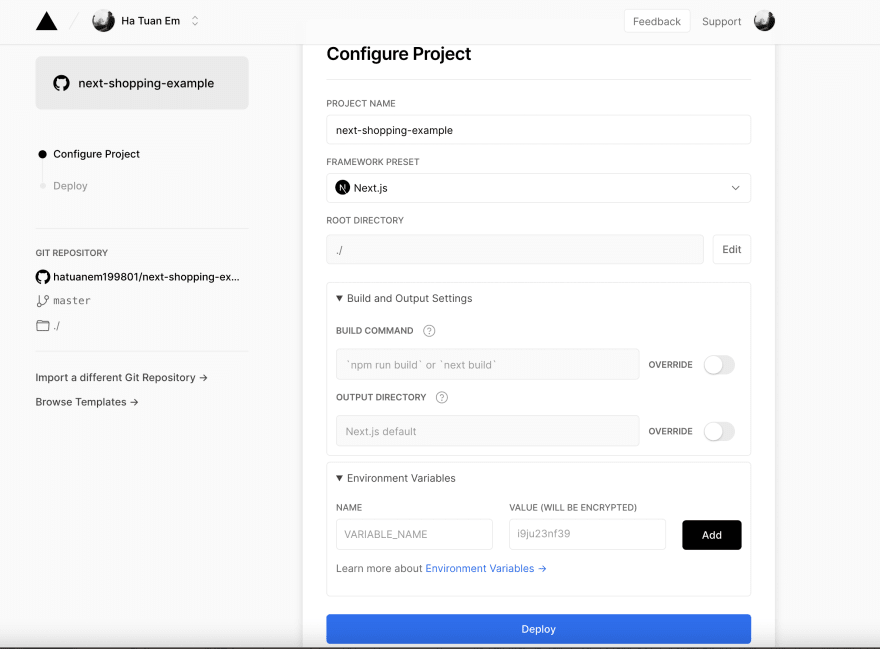Screen dimensions: 880x649
Task: Open the Support link
Action: [721, 21]
